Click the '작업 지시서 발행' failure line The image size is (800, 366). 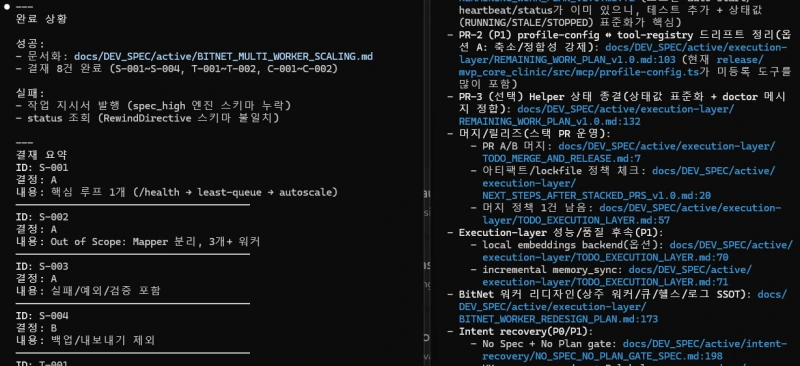point(153,106)
